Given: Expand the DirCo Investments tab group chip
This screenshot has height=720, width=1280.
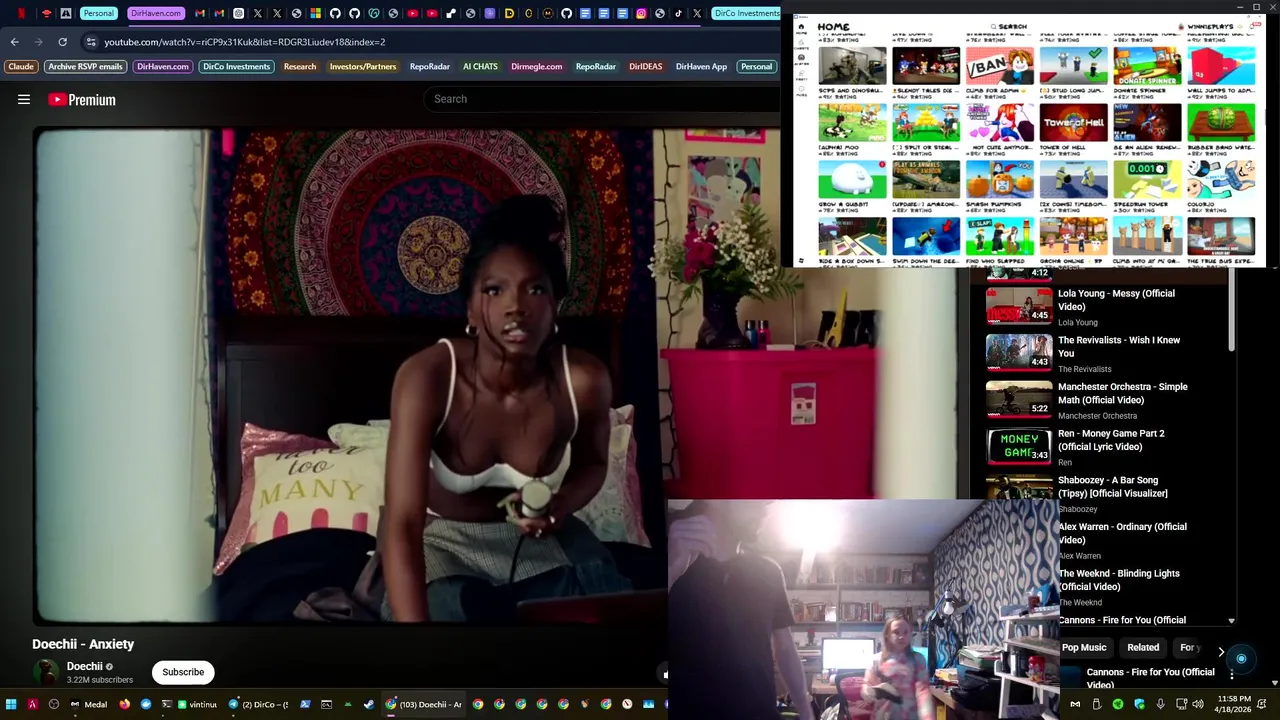Looking at the screenshot, I should (x=747, y=13).
